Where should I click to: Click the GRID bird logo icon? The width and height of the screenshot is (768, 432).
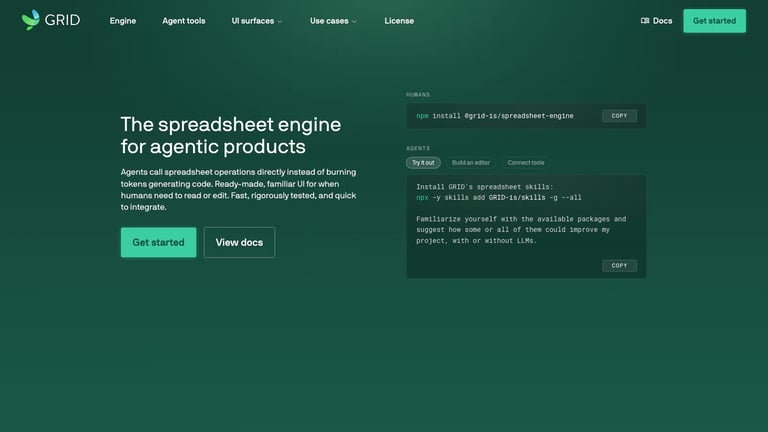30,20
